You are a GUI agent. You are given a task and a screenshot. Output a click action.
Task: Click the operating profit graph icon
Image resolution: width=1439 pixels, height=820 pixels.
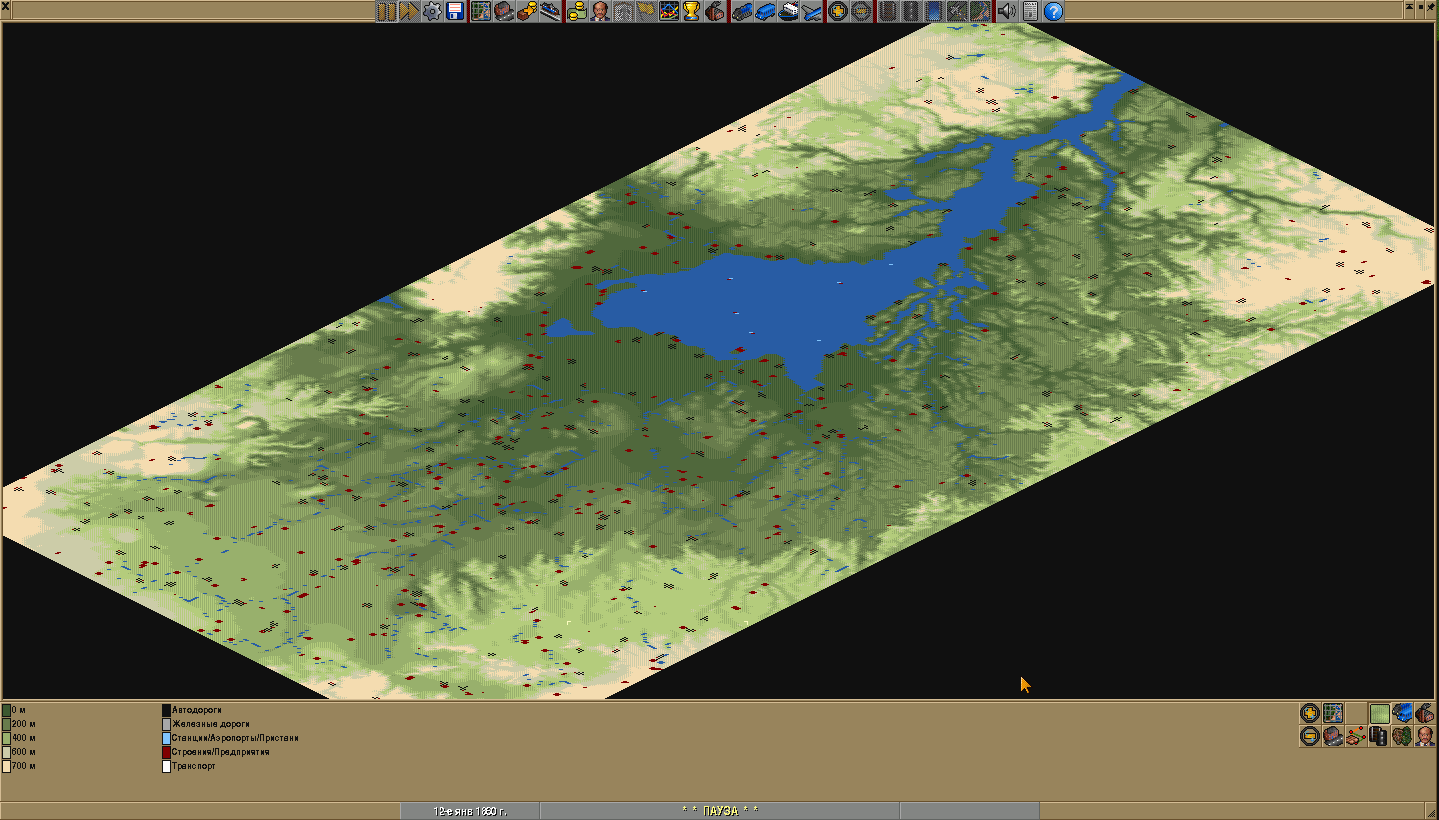[x=668, y=11]
